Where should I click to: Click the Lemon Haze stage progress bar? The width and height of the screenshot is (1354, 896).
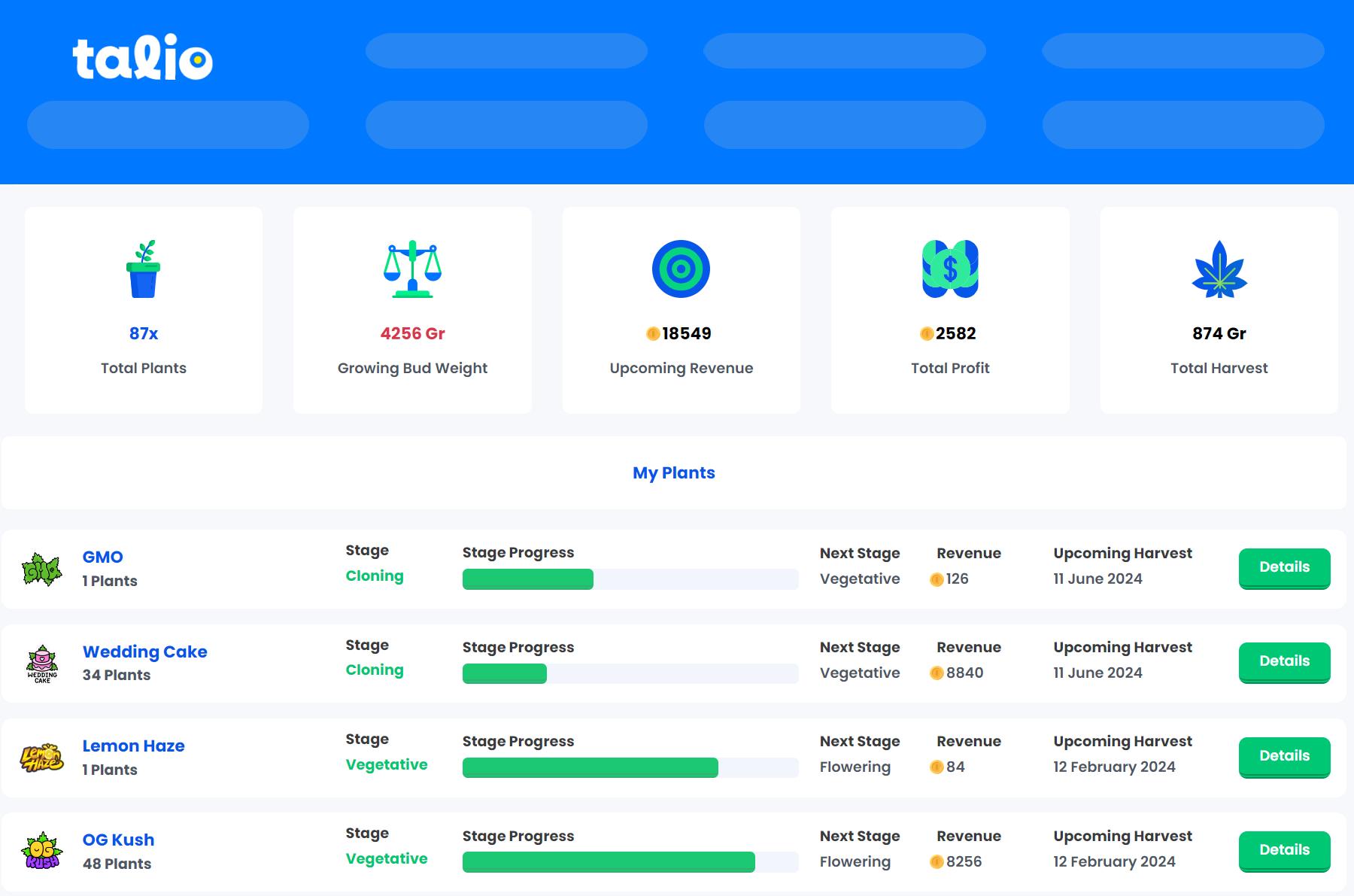coord(630,767)
